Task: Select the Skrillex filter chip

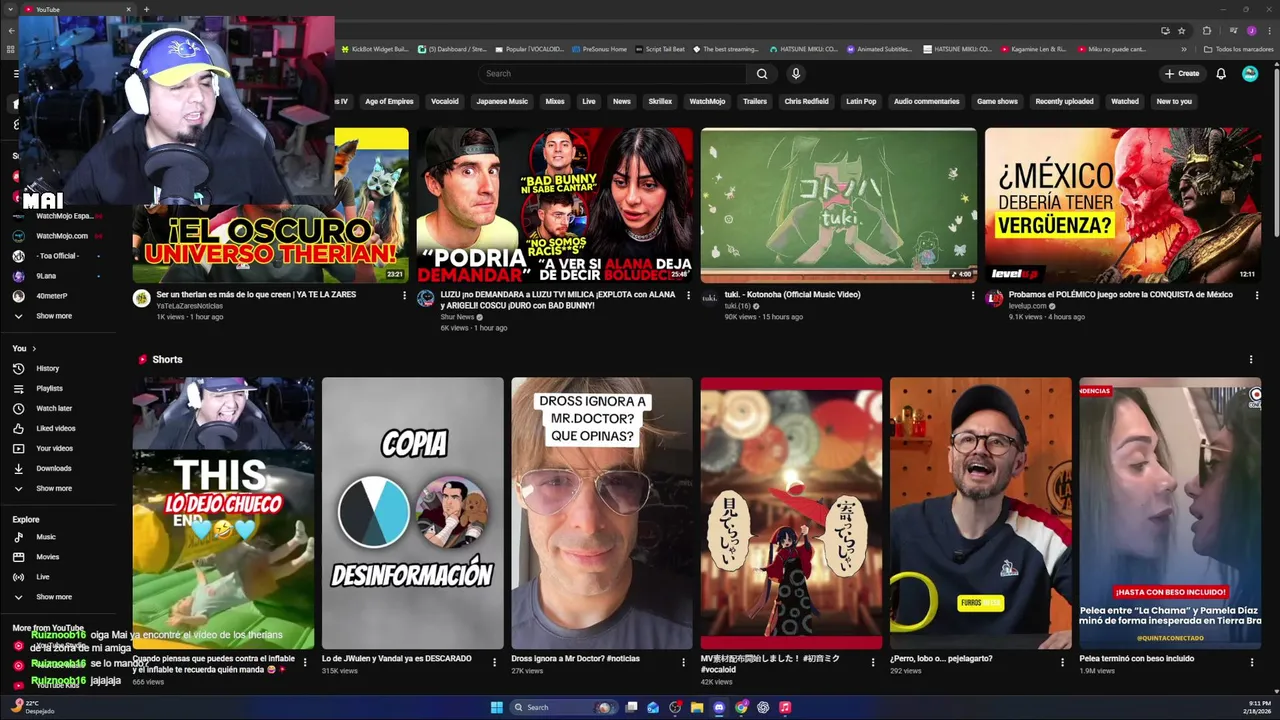Action: [660, 101]
